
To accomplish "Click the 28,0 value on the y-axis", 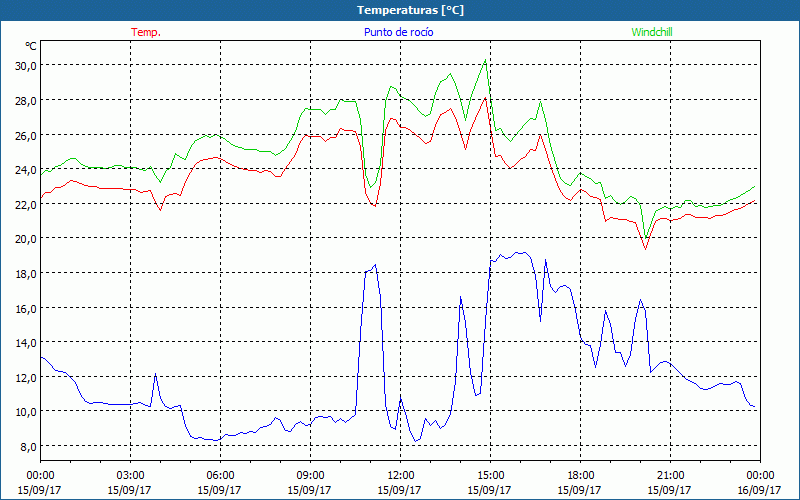I will [x=26, y=101].
